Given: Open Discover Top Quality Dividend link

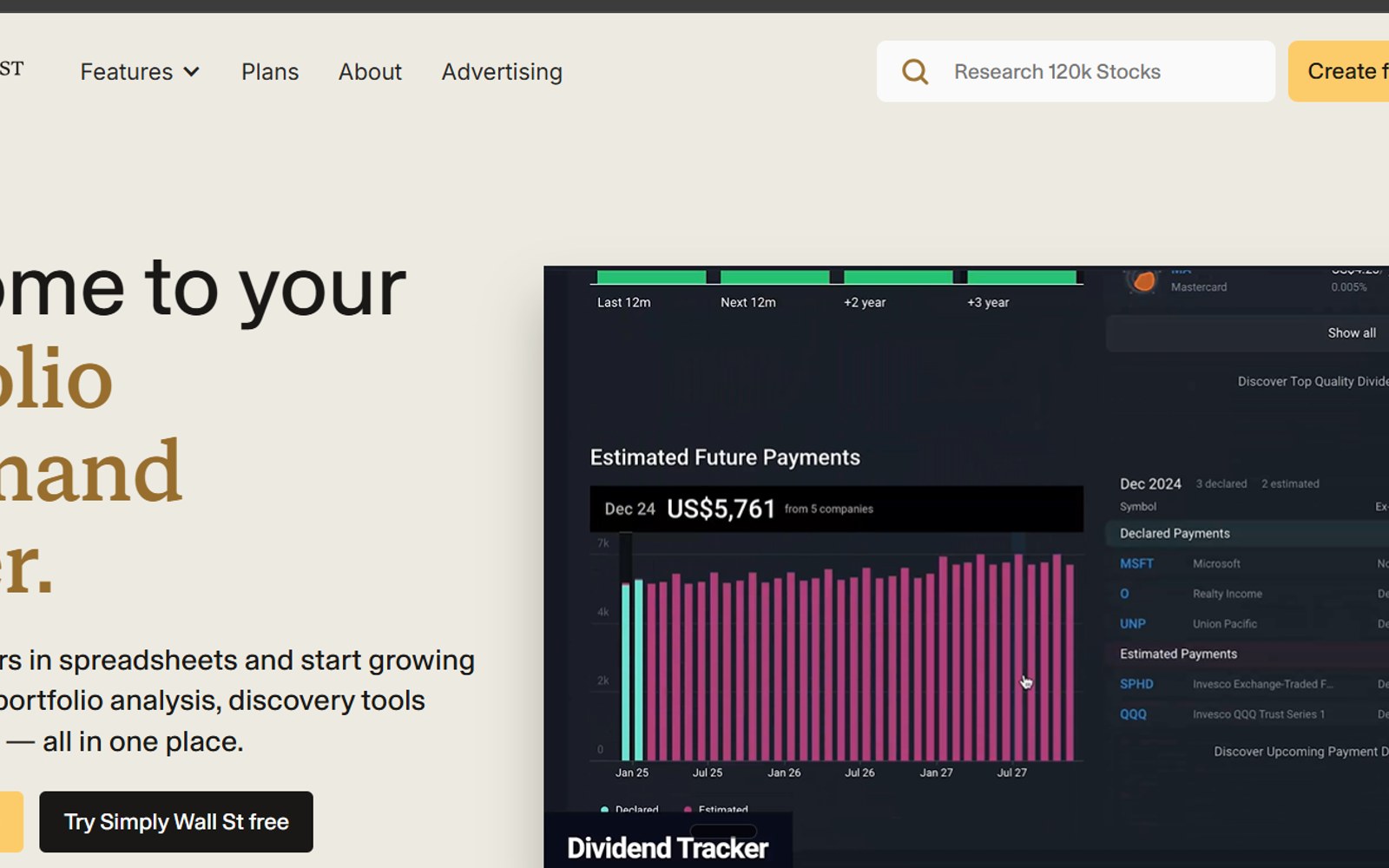Looking at the screenshot, I should tap(1313, 381).
